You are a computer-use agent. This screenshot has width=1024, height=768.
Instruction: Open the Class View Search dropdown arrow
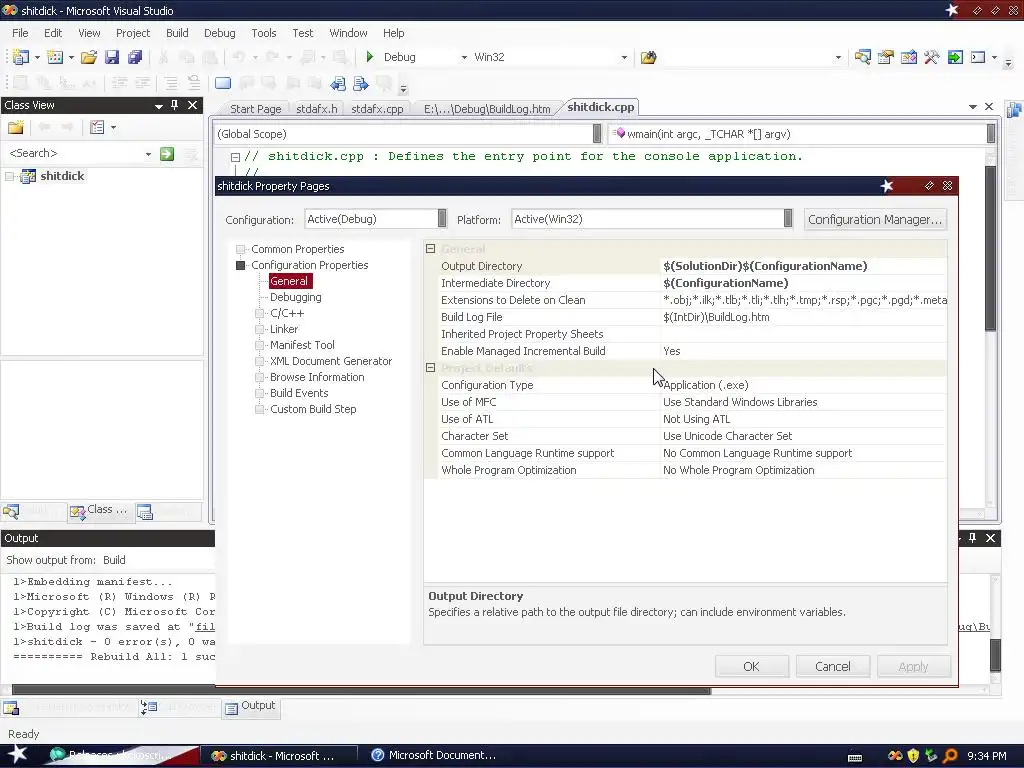coord(148,154)
